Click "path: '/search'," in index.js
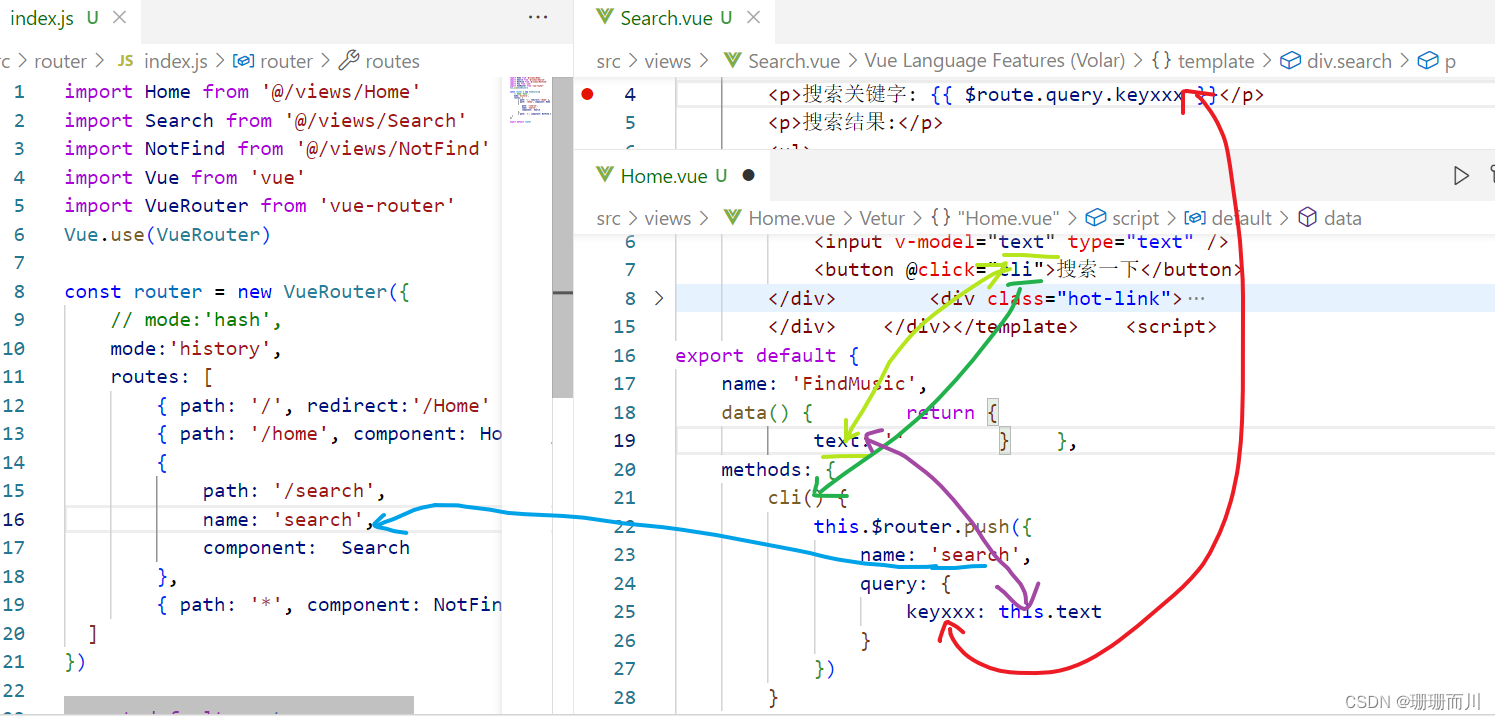Image resolution: width=1495 pixels, height=720 pixels. click(x=294, y=491)
